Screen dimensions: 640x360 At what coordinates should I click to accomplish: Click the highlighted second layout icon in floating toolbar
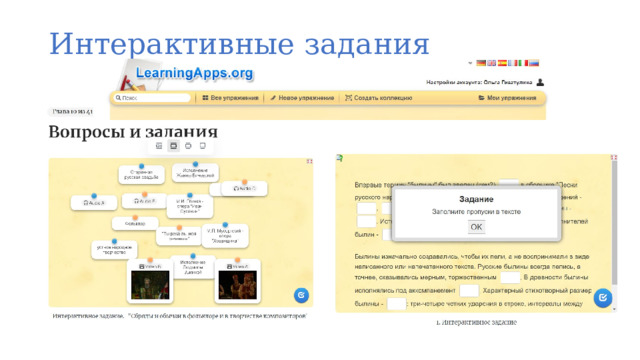coord(173,146)
